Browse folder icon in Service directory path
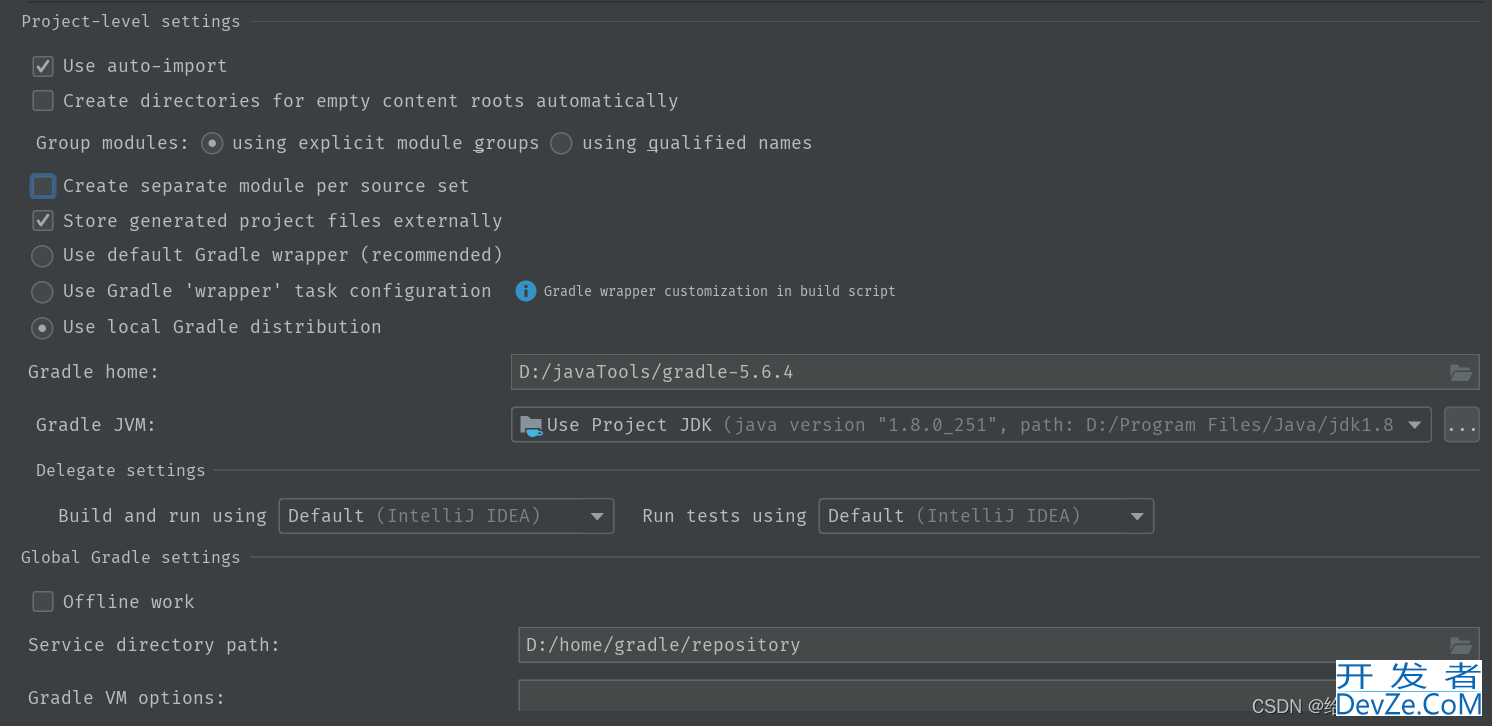This screenshot has width=1492, height=726. [x=1461, y=645]
